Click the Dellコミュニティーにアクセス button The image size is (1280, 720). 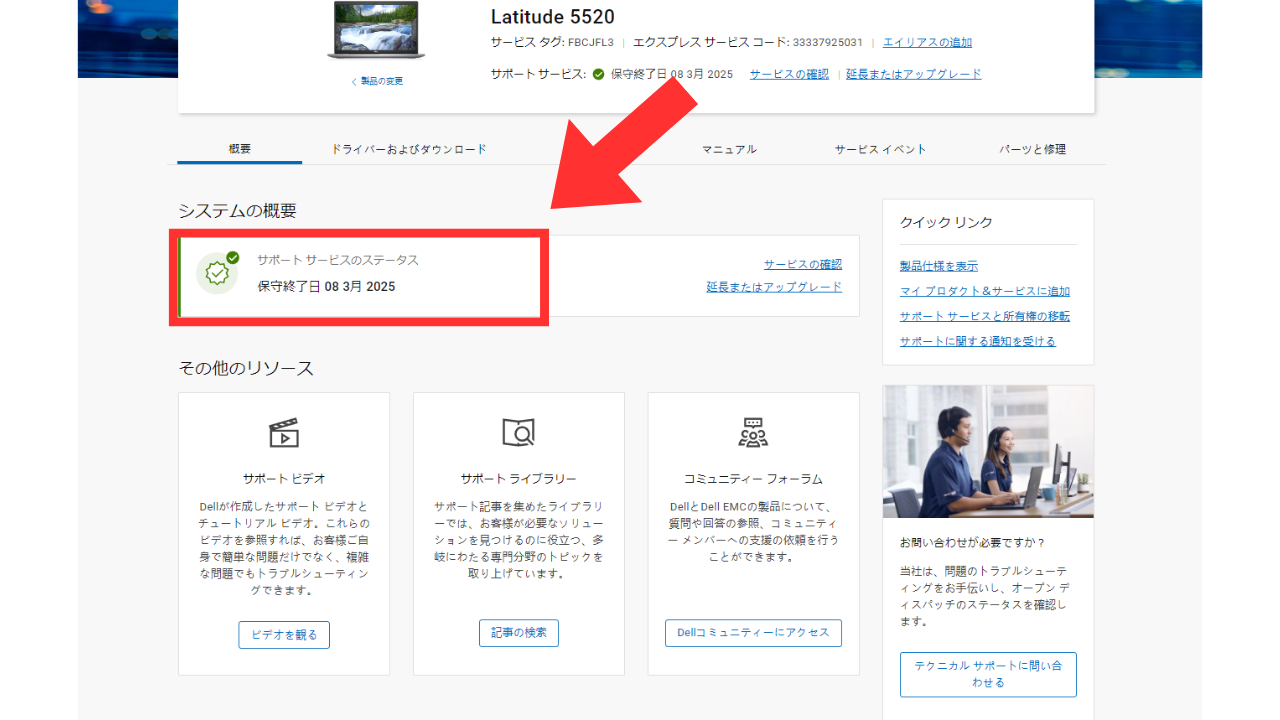tap(753, 633)
